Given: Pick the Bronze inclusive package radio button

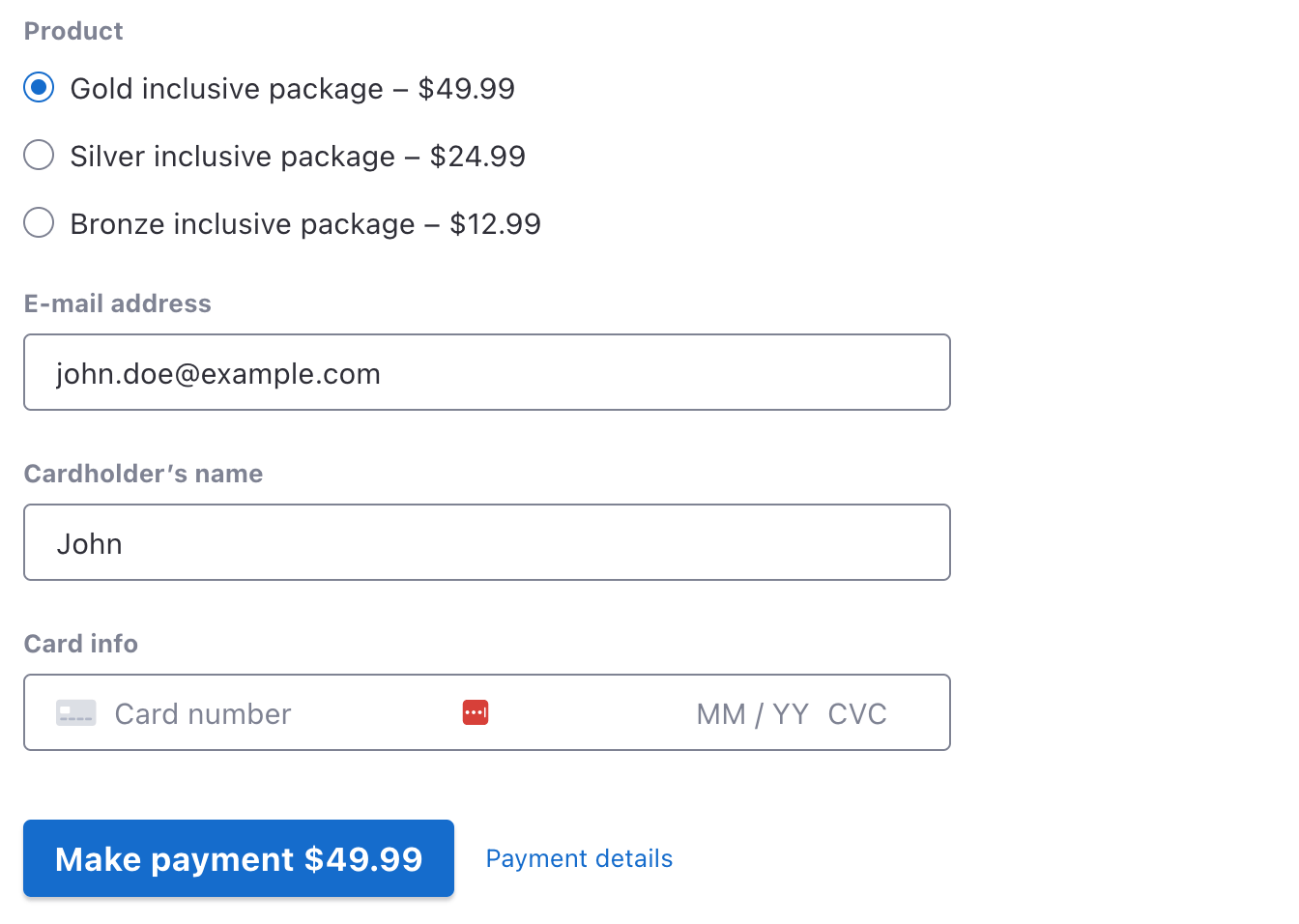Looking at the screenshot, I should click(39, 223).
